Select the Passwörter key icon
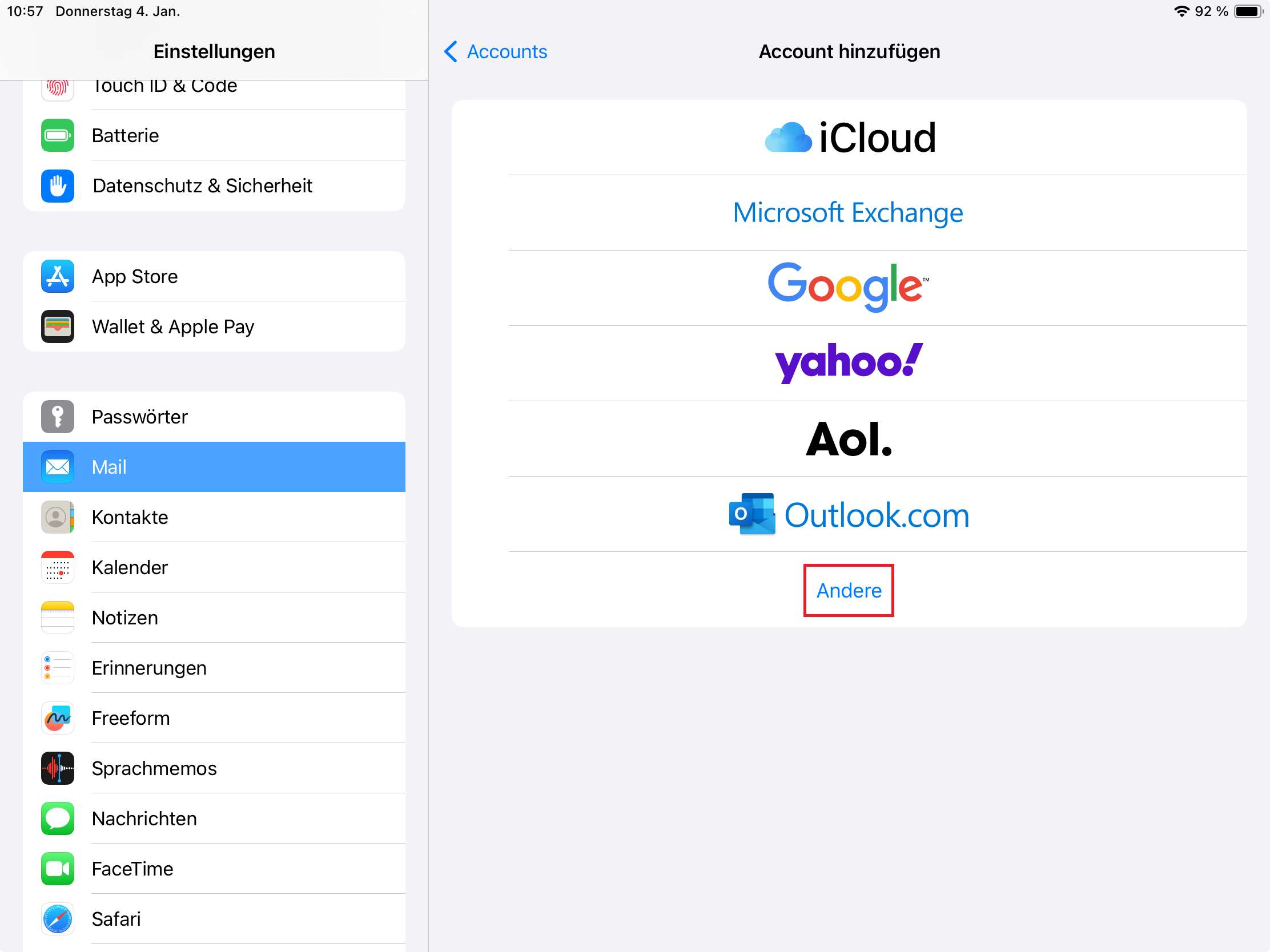The image size is (1270, 952). point(58,417)
